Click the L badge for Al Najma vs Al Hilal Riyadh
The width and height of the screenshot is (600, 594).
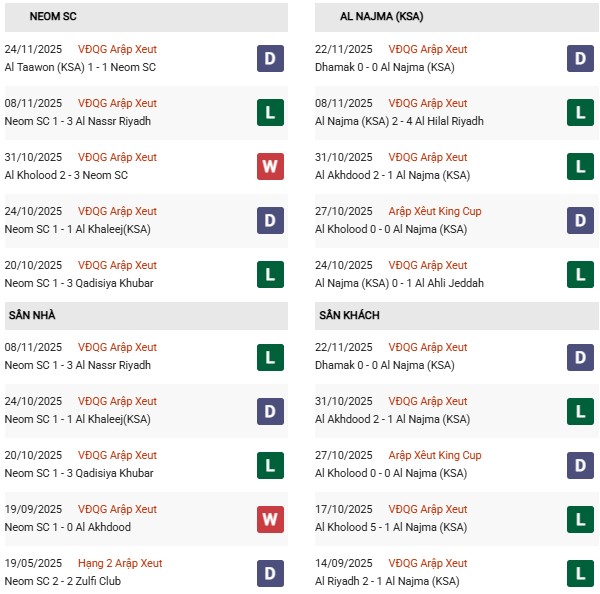point(580,113)
